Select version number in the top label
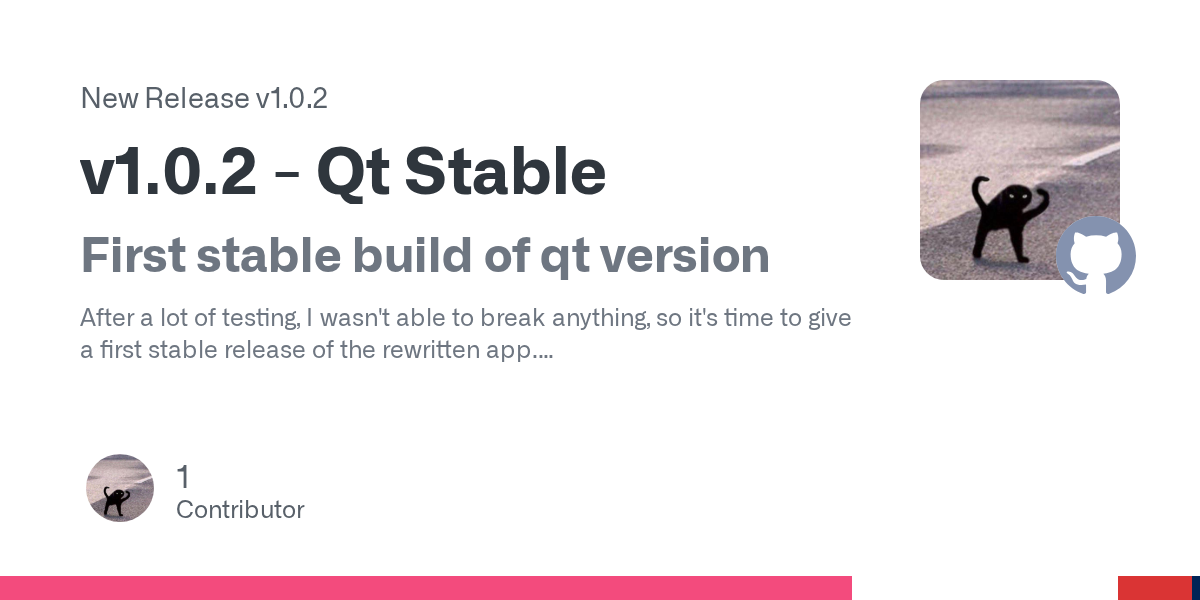 pyautogui.click(x=291, y=99)
